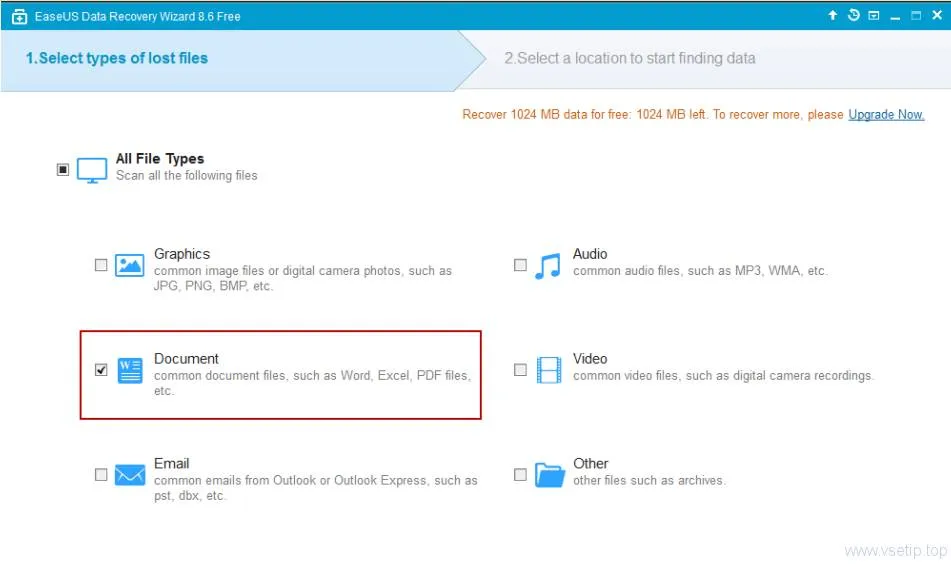The width and height of the screenshot is (951, 564).
Task: Enable the Graphics checkbox
Action: click(x=101, y=265)
